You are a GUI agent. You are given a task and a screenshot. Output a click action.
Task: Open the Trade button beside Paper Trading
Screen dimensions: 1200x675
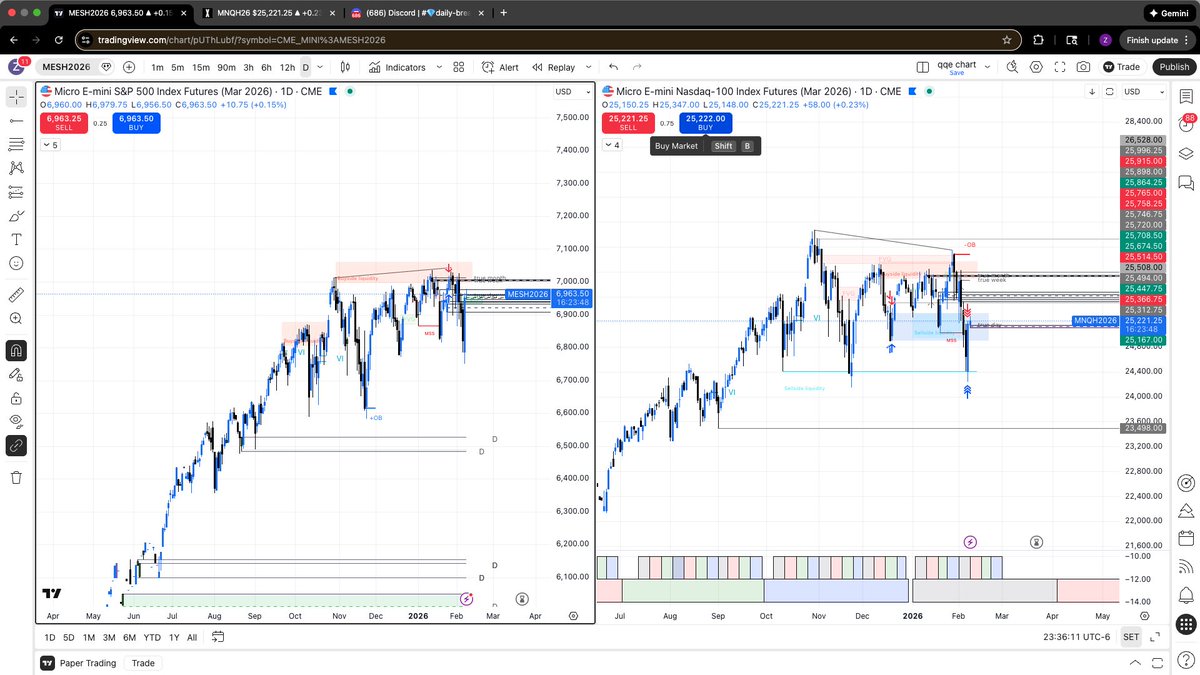[143, 663]
